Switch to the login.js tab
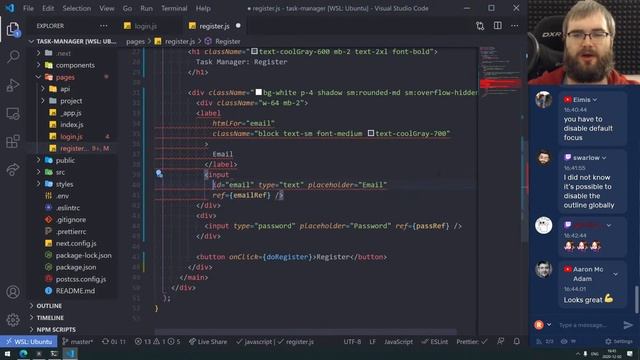 [146, 26]
